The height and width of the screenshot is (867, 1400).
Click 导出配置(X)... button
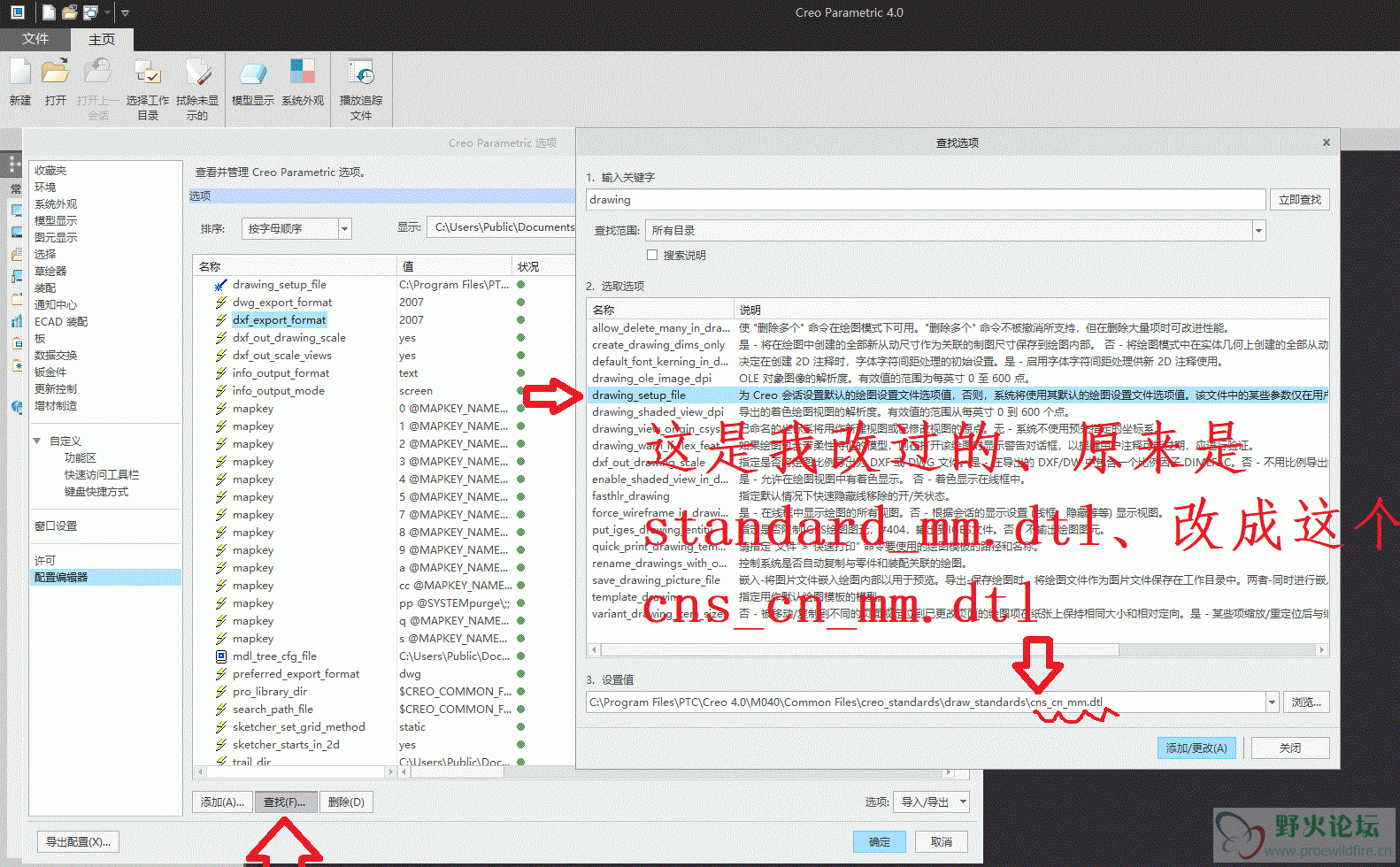78,842
